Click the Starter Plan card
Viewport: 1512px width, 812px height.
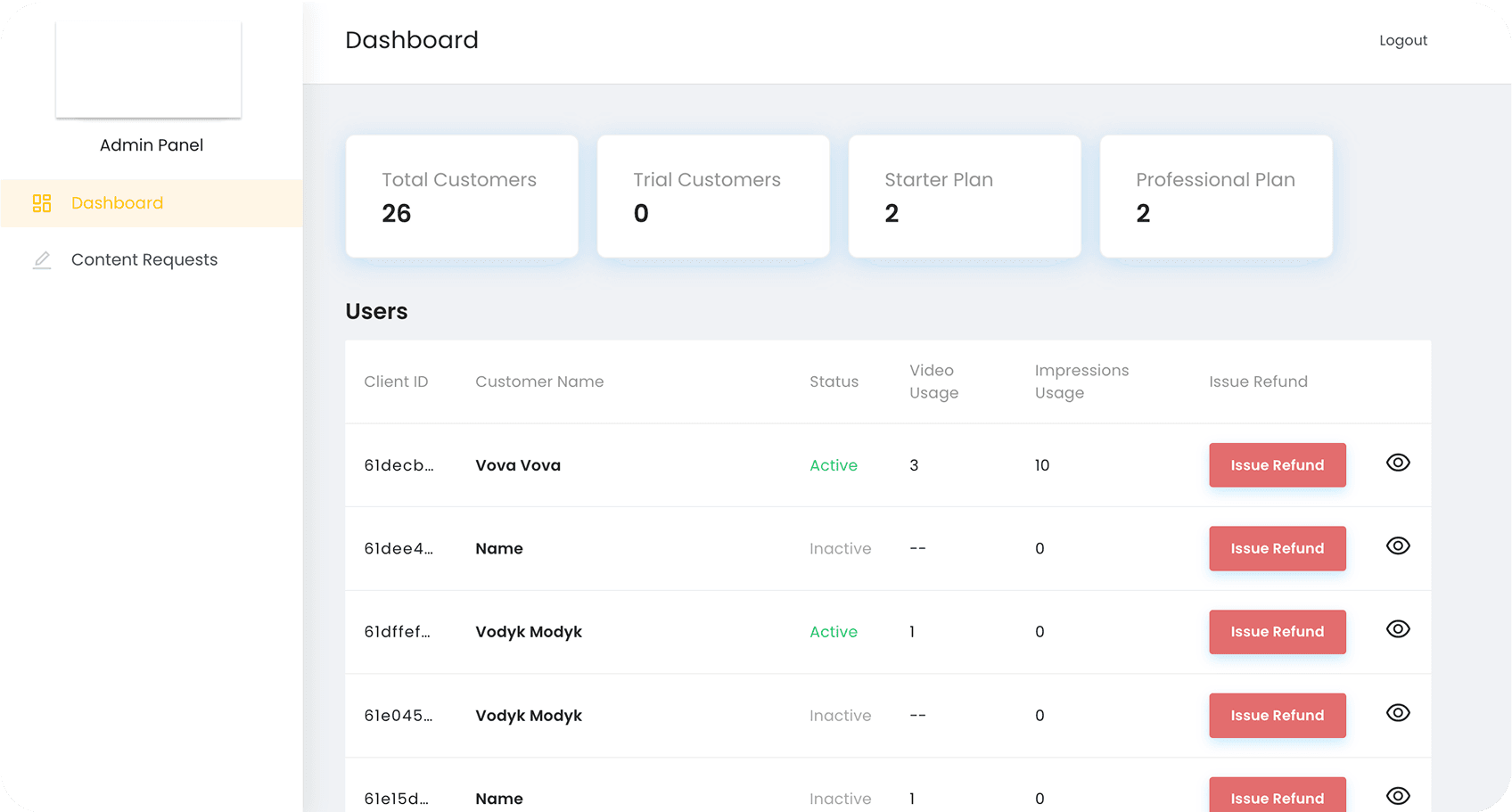pos(965,197)
